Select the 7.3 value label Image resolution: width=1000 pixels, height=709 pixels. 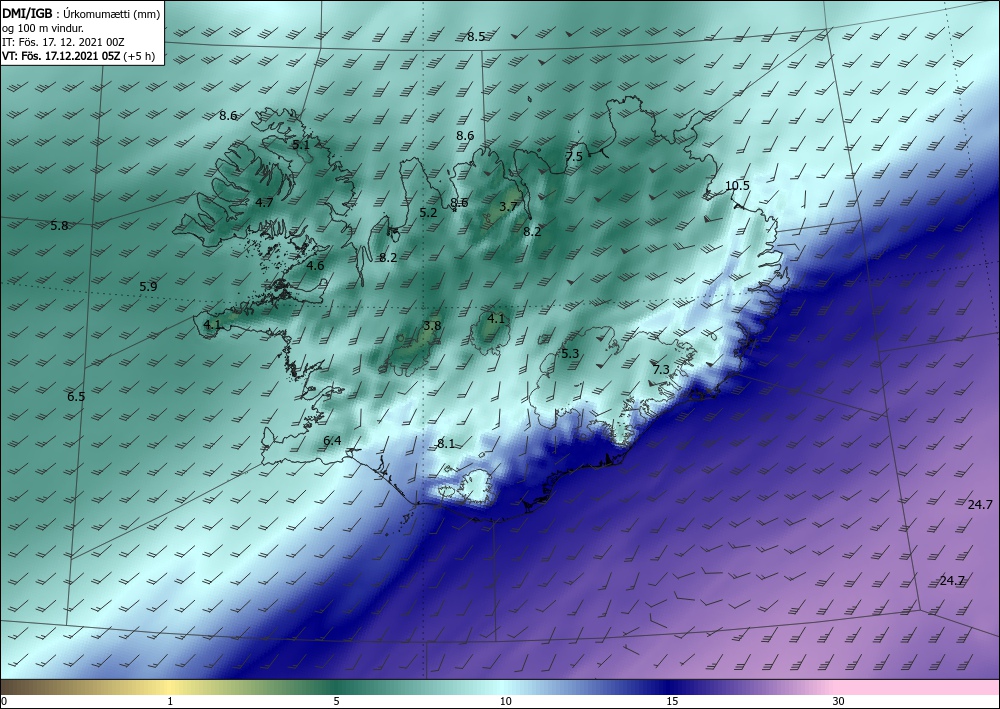click(661, 369)
